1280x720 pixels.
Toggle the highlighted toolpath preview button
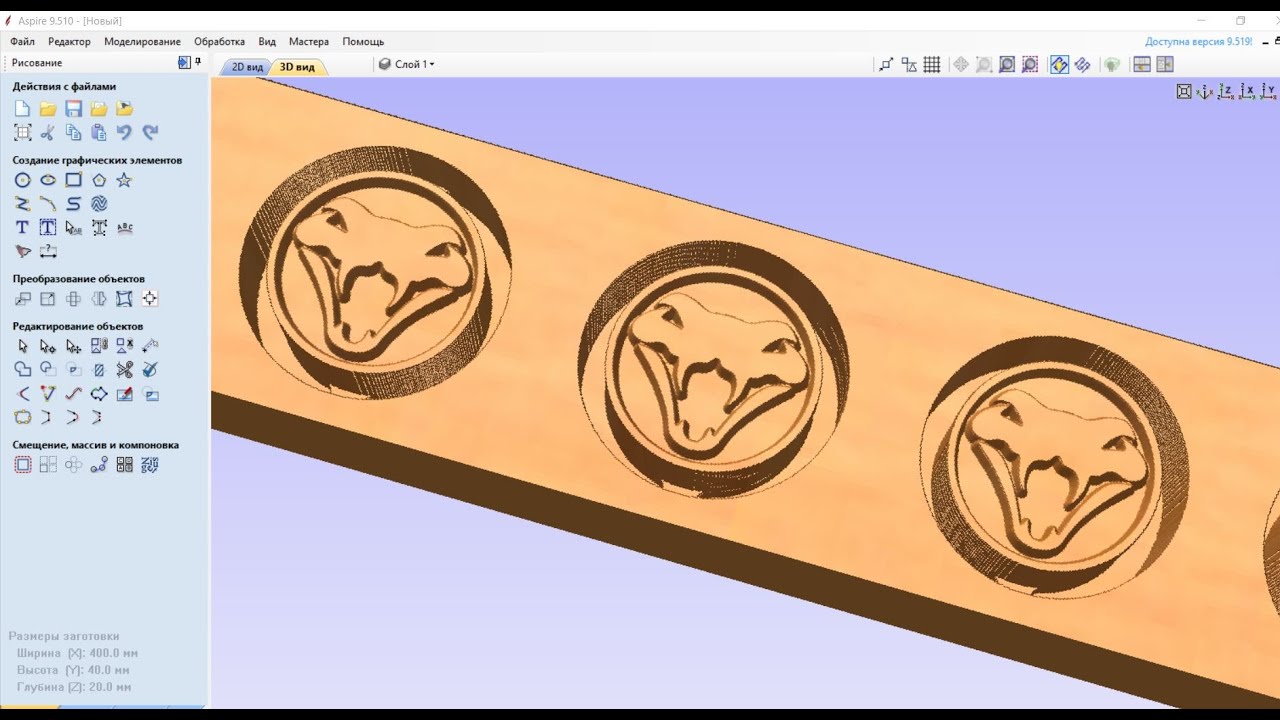click(x=1059, y=64)
